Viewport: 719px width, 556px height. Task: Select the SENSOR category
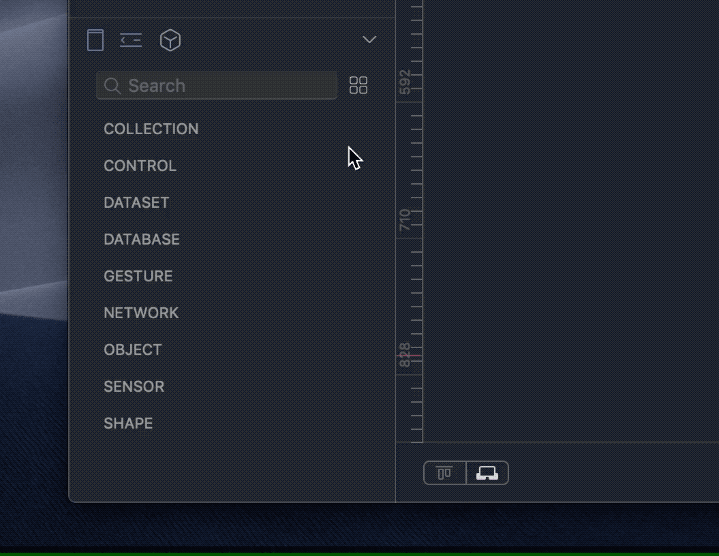[x=134, y=386]
